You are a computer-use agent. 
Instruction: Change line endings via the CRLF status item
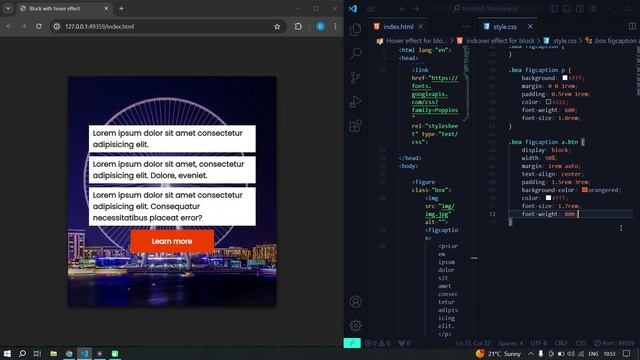click(x=561, y=343)
